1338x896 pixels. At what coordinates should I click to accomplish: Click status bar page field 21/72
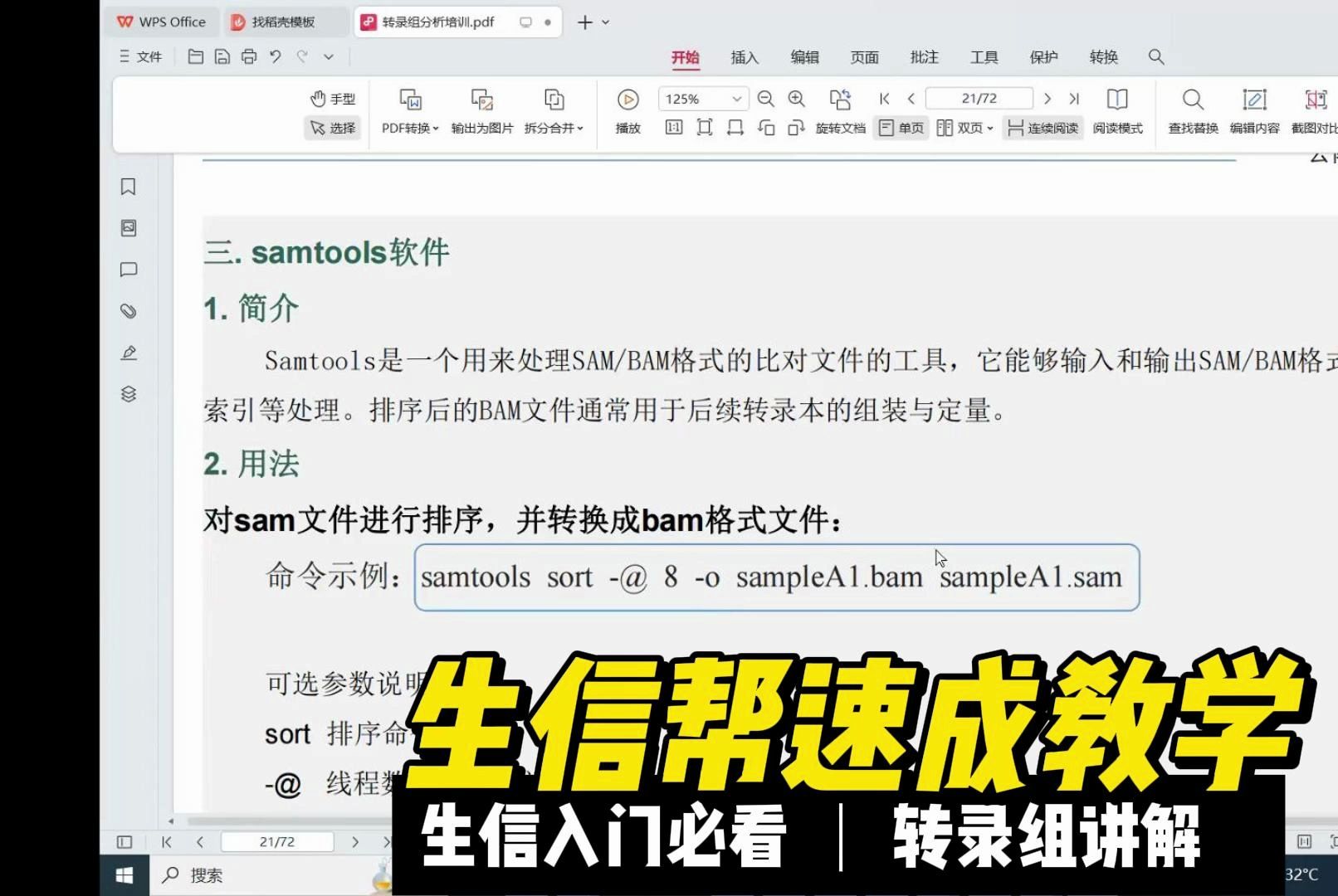click(x=277, y=842)
